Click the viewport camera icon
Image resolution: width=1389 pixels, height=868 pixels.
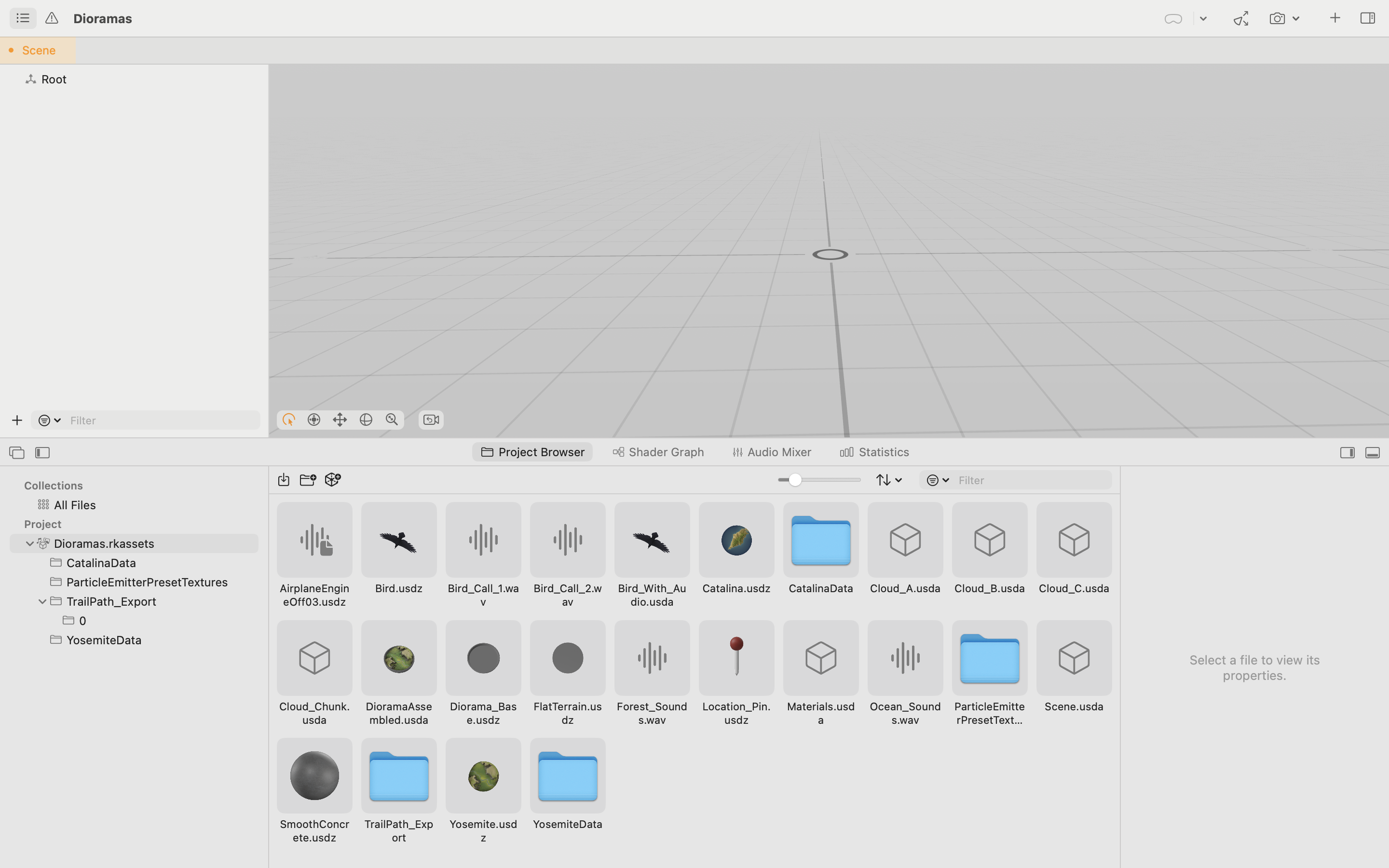pos(431,420)
